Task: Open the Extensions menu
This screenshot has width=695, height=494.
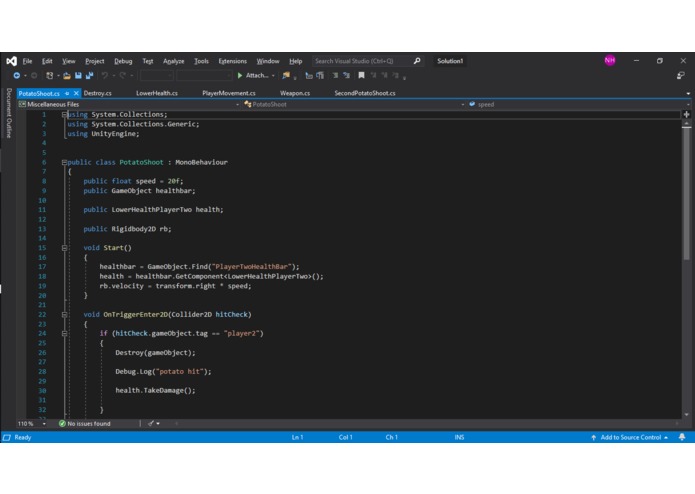Action: click(x=233, y=61)
